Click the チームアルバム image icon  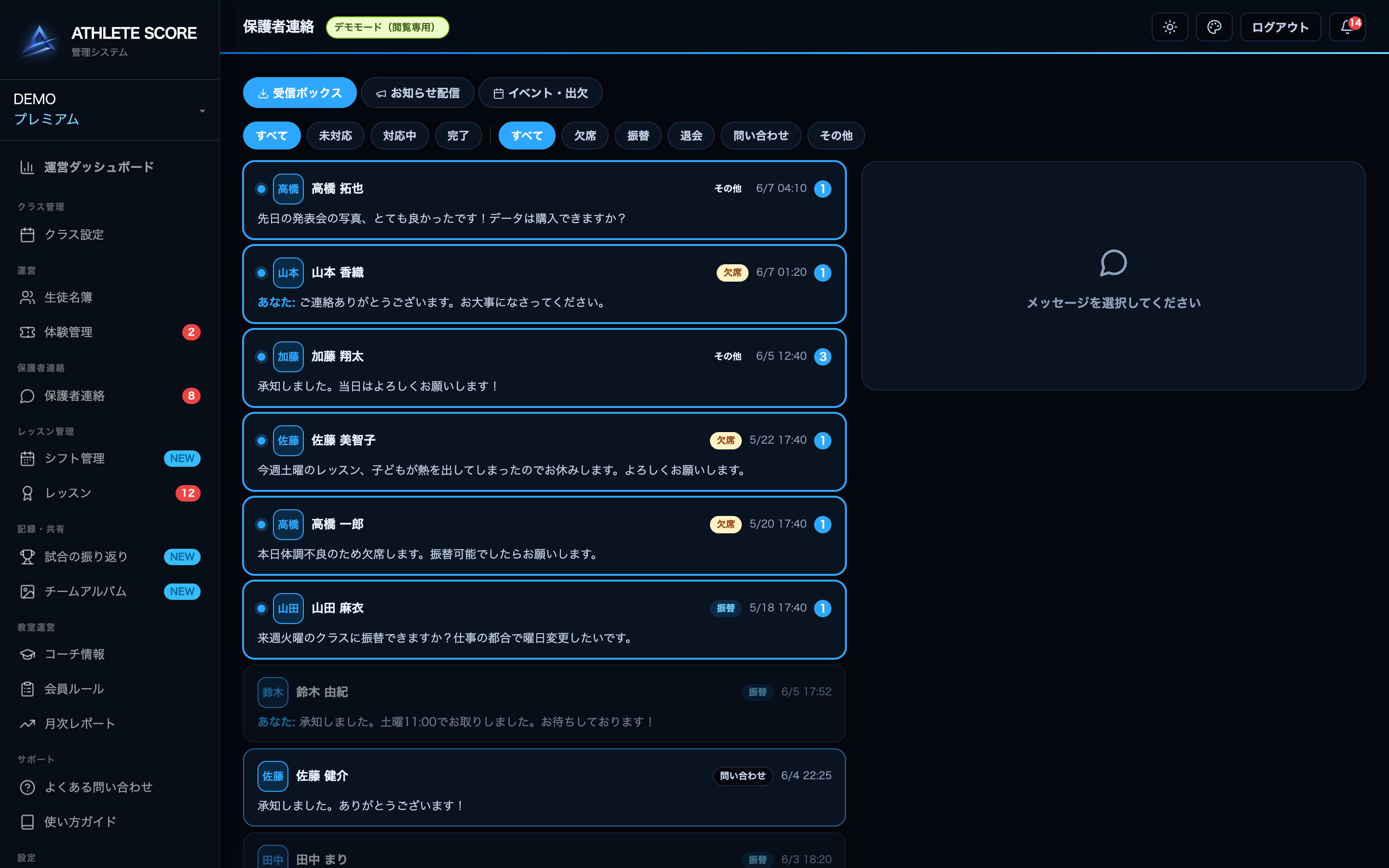tap(27, 592)
